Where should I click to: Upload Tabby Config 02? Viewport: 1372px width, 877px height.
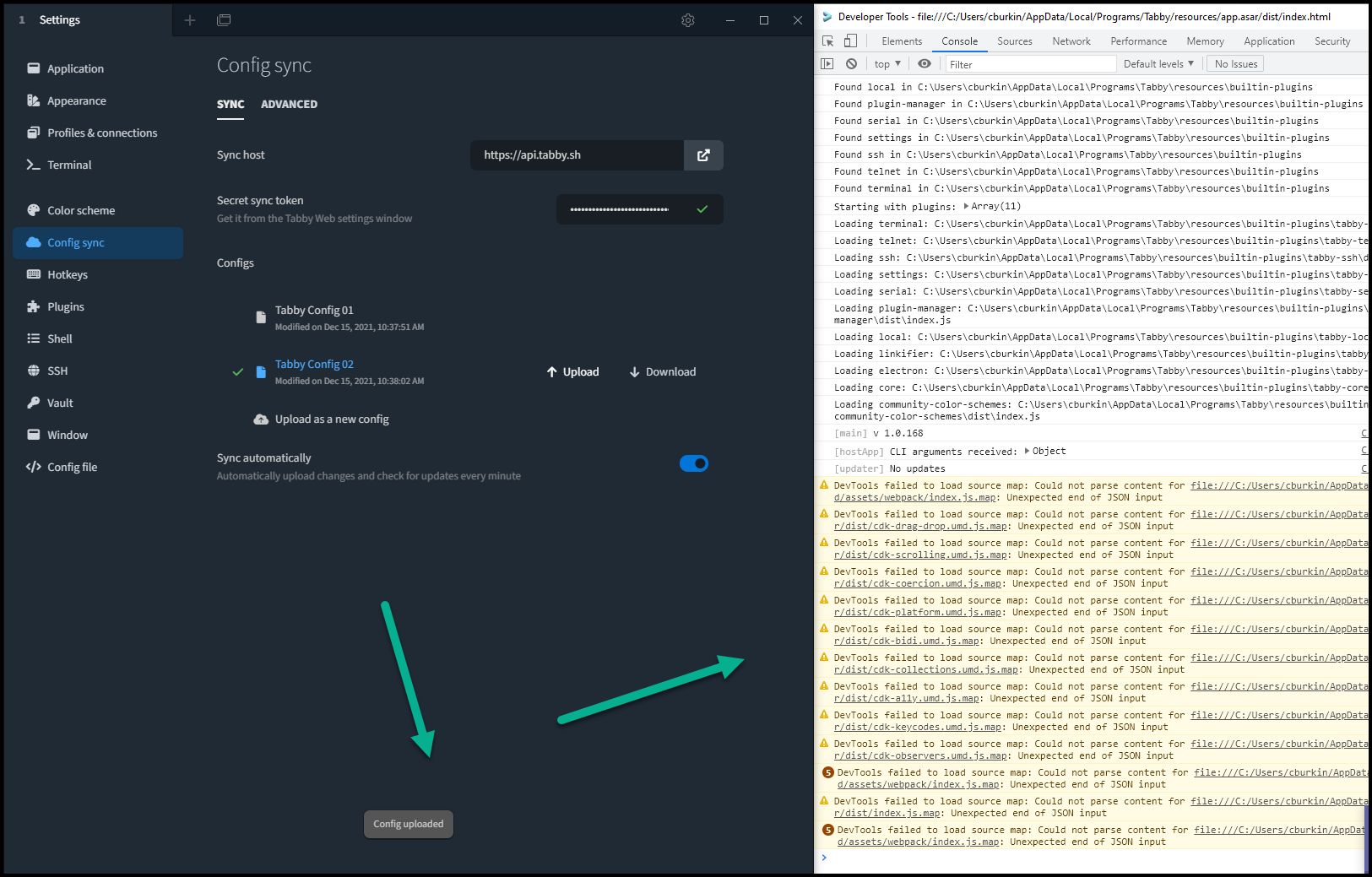pyautogui.click(x=572, y=371)
